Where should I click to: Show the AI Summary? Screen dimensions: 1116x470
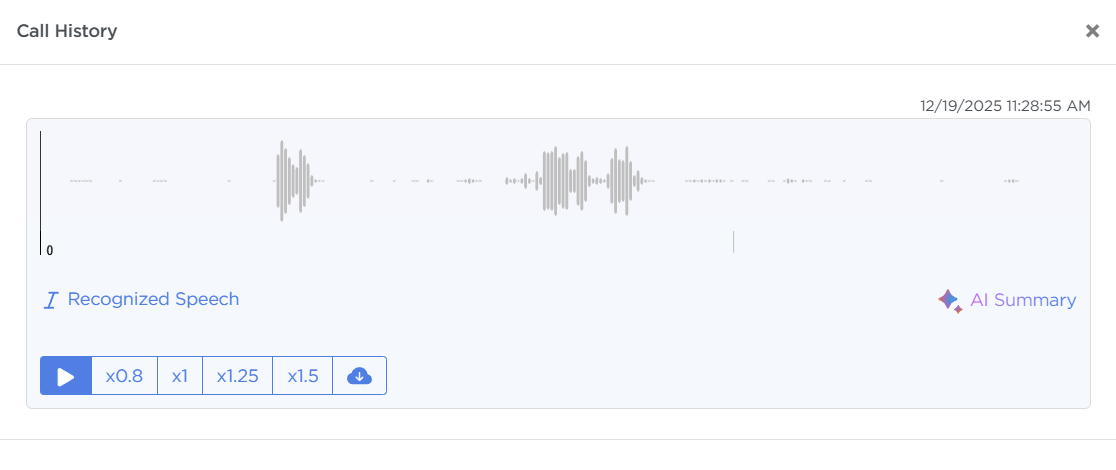1022,300
